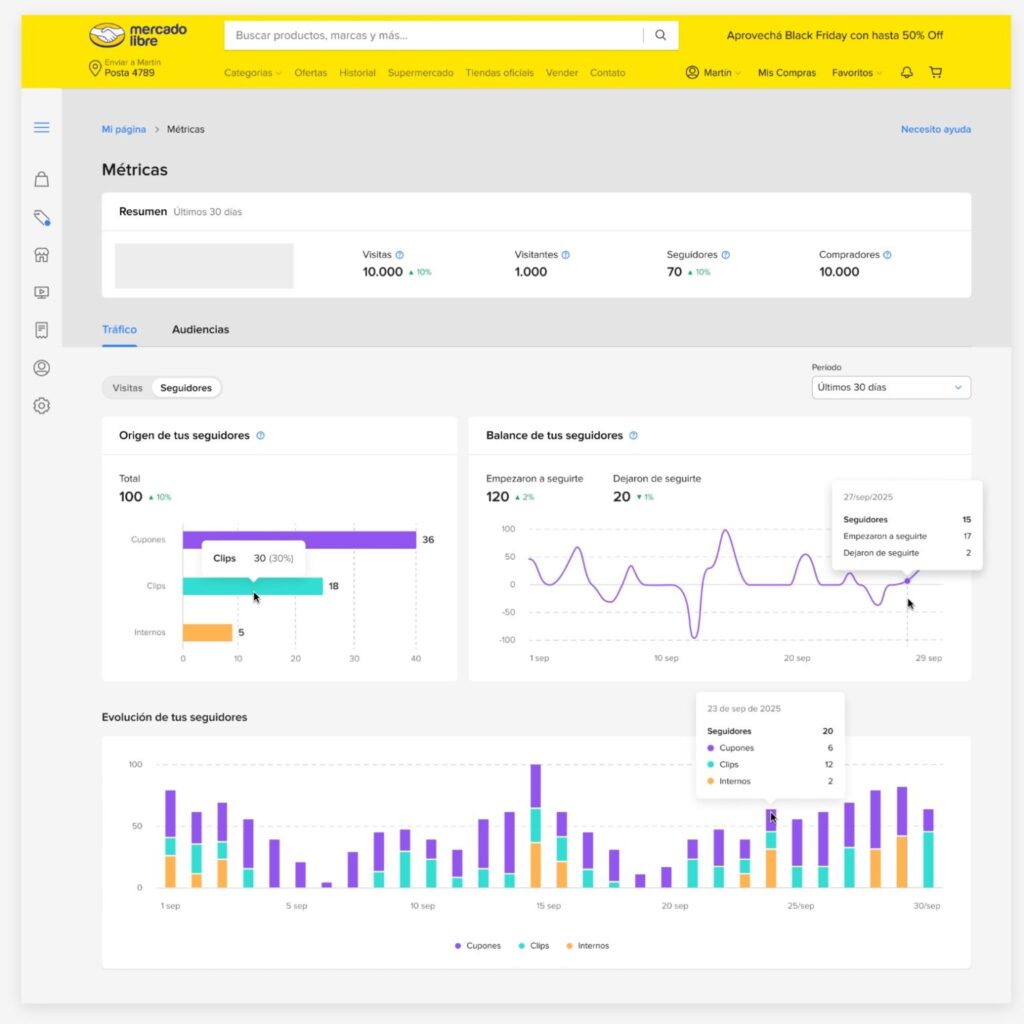Open the Últimos 30 días period dropdown
The width and height of the screenshot is (1024, 1024).
890,387
